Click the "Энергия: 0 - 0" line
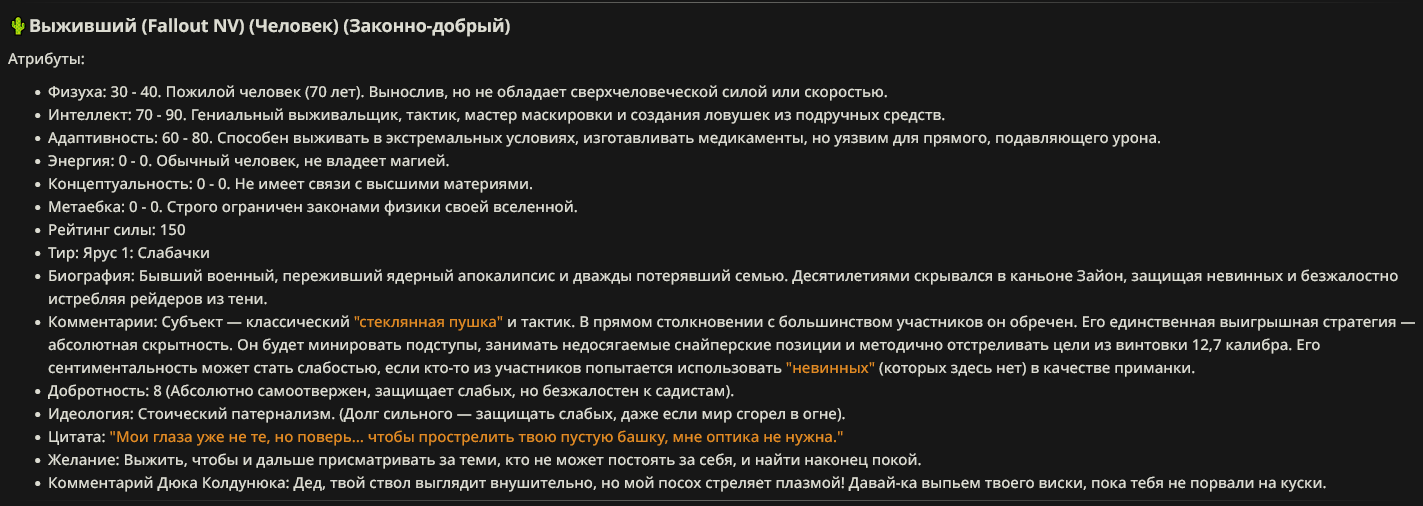1423x506 pixels. 249,161
